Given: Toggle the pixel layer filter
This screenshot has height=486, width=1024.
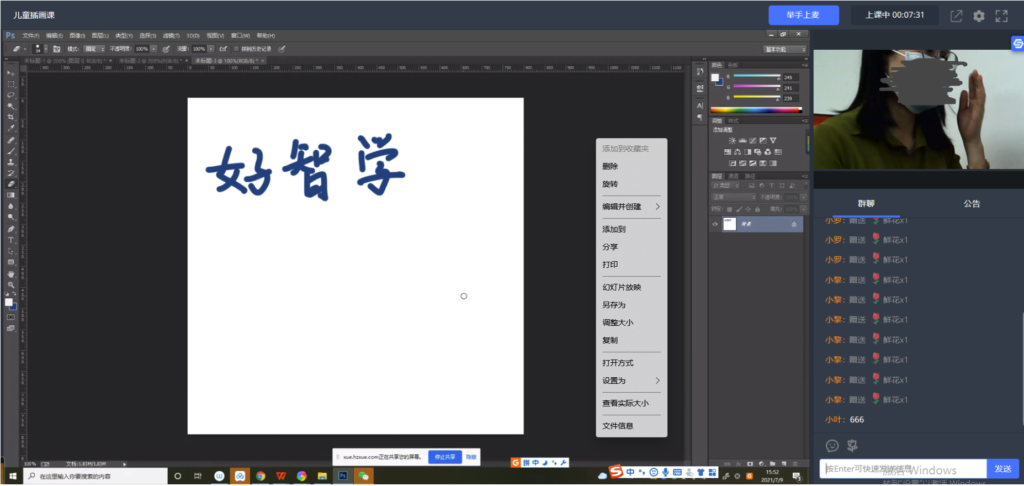Looking at the screenshot, I should [752, 186].
